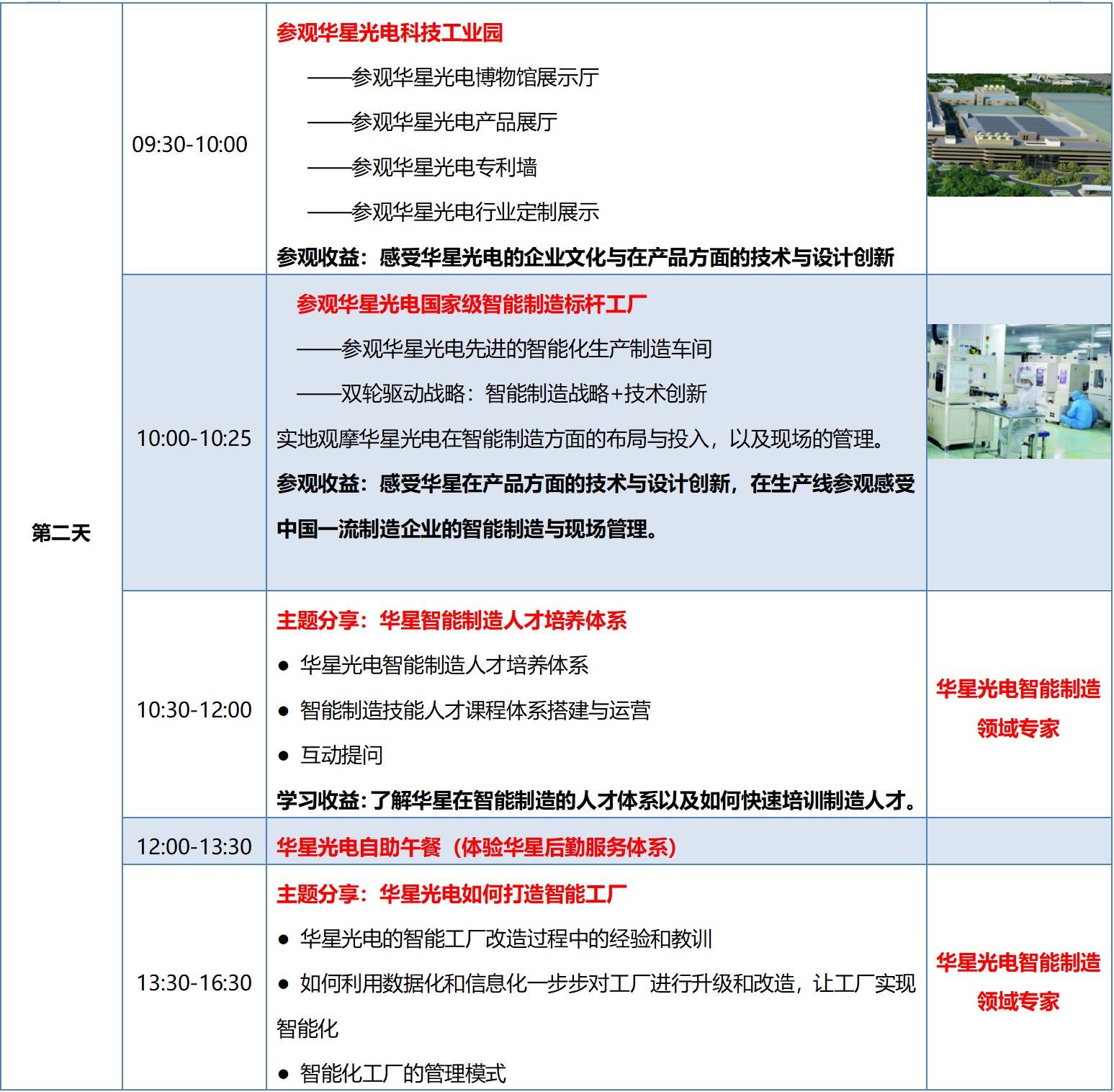
Task: Click the cleanroom factory workshop photo
Action: (x=1018, y=391)
